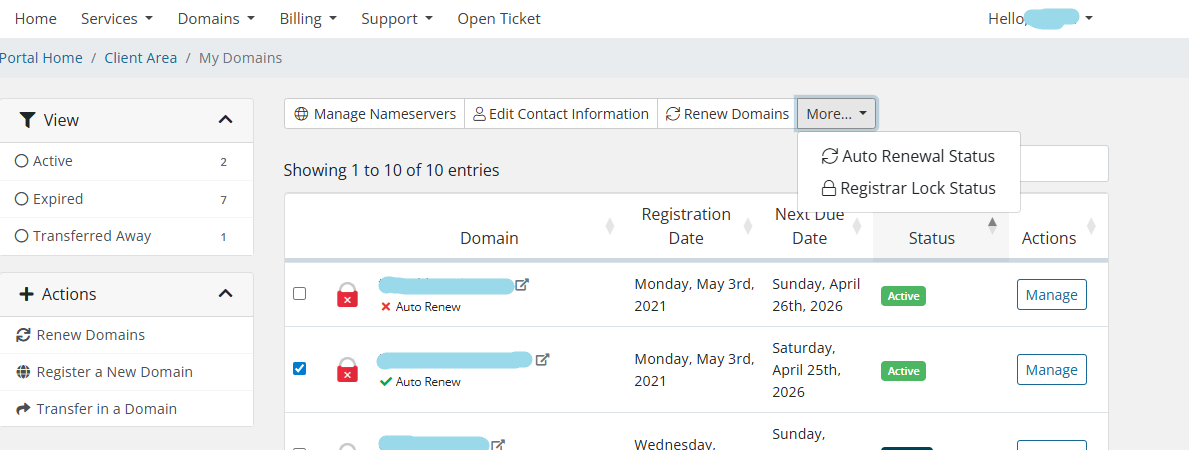Click the red lock icon in first domain row

tap(347, 294)
